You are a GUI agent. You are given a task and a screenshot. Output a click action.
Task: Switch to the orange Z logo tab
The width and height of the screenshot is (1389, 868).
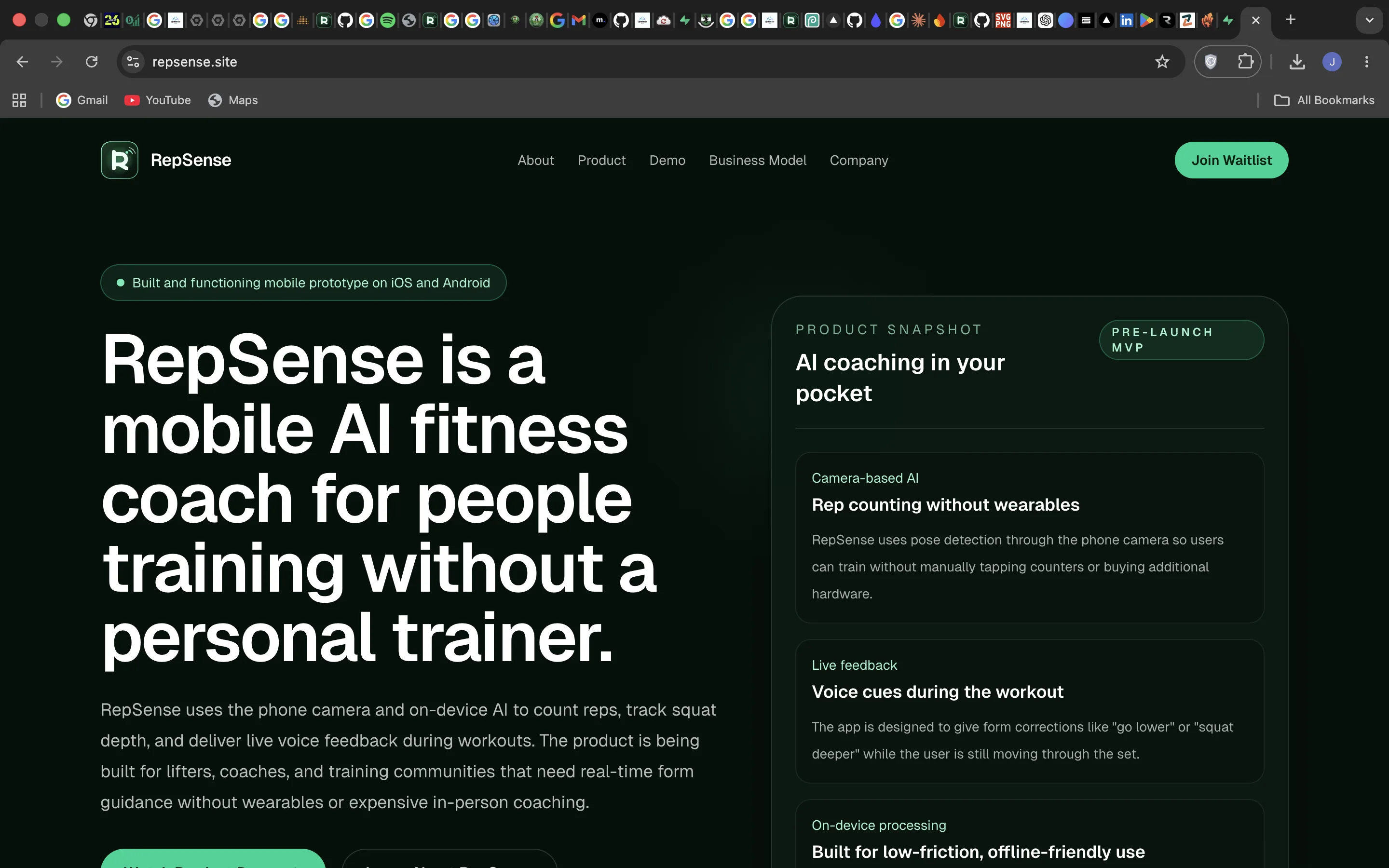[1187, 21]
